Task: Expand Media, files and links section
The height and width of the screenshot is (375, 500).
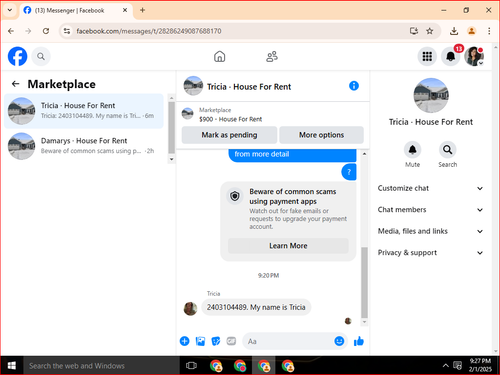Action: click(x=430, y=231)
